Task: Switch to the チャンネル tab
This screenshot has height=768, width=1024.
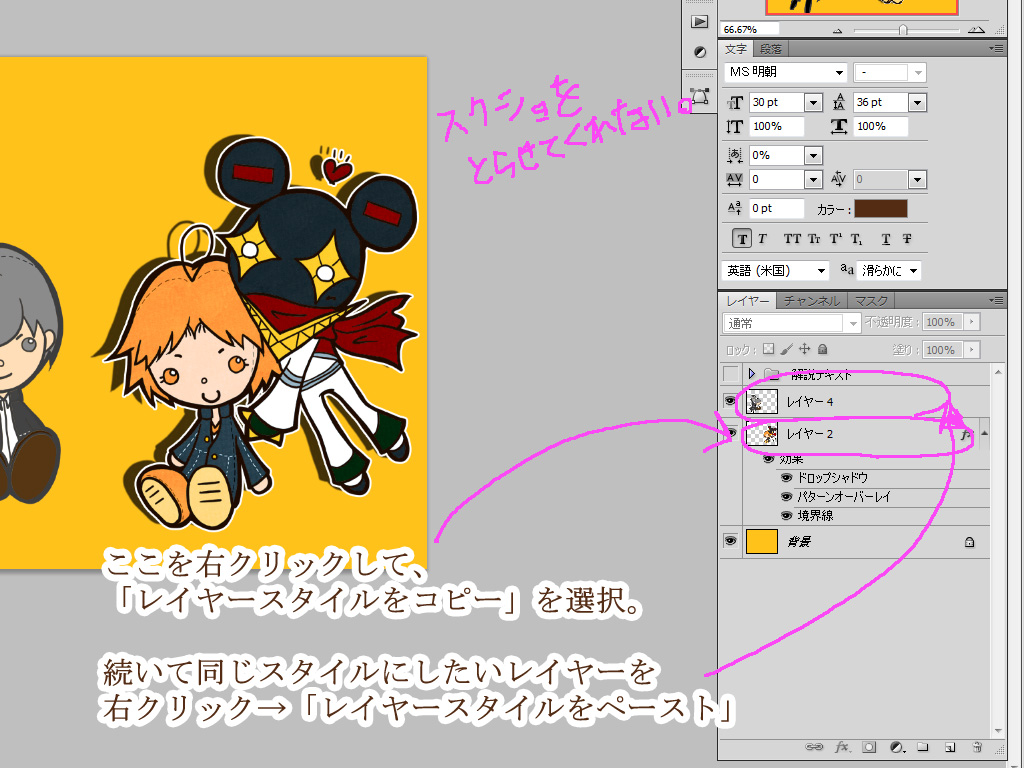Action: (x=811, y=300)
